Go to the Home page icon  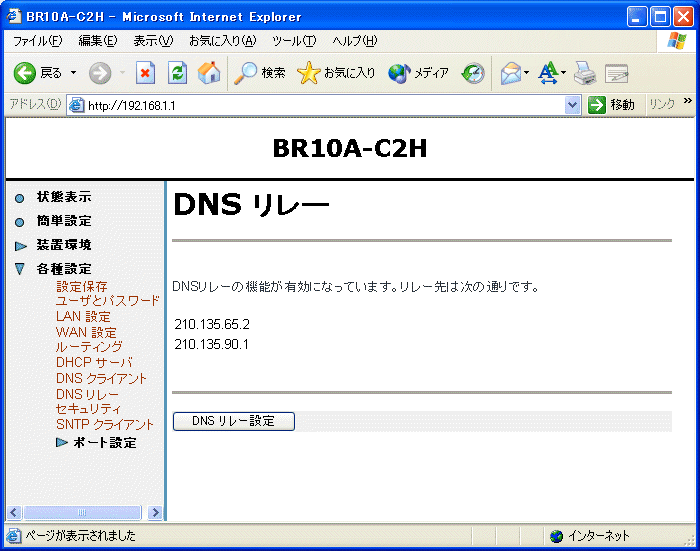[x=209, y=73]
